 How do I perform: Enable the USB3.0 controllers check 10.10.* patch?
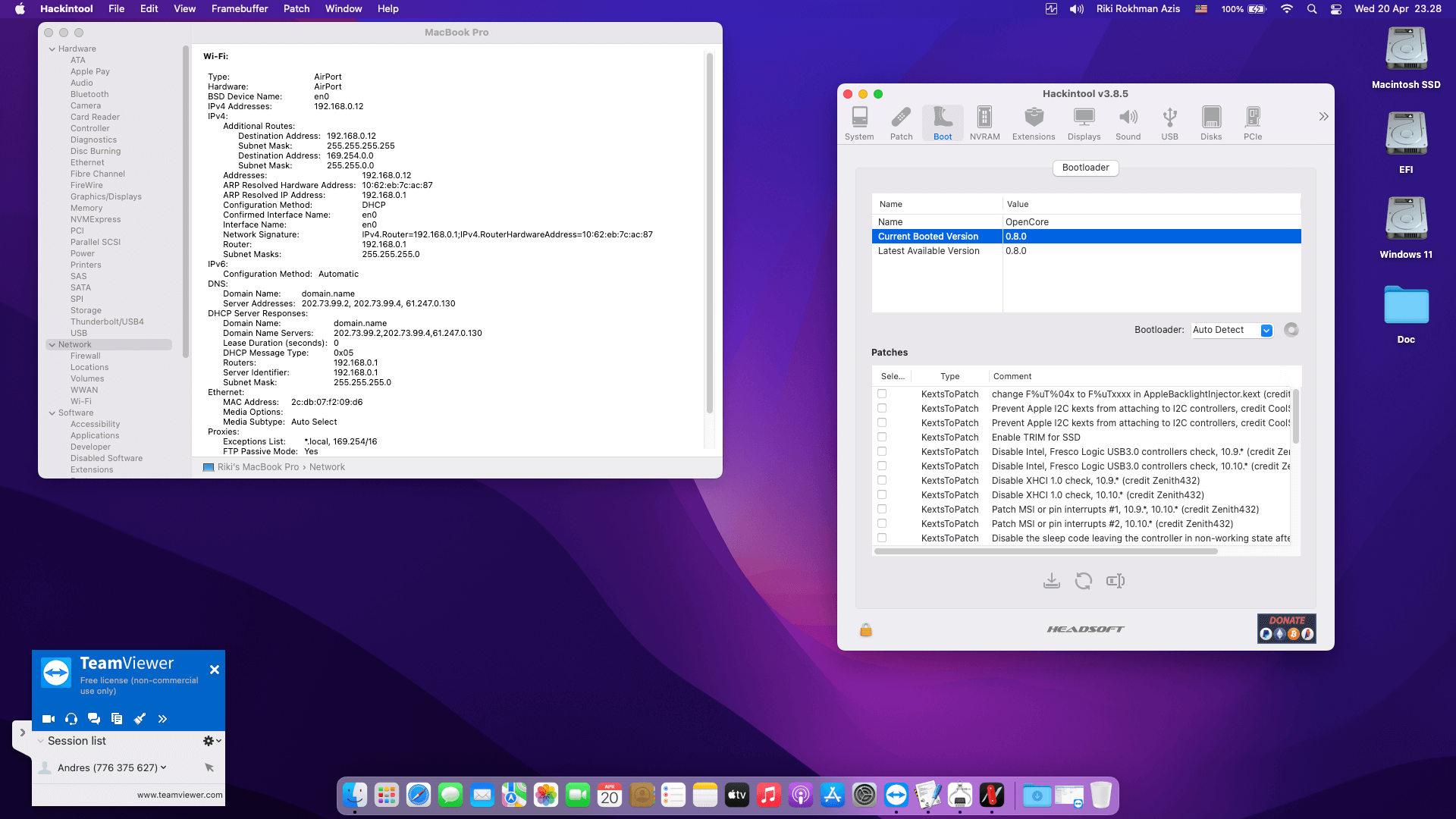click(882, 466)
